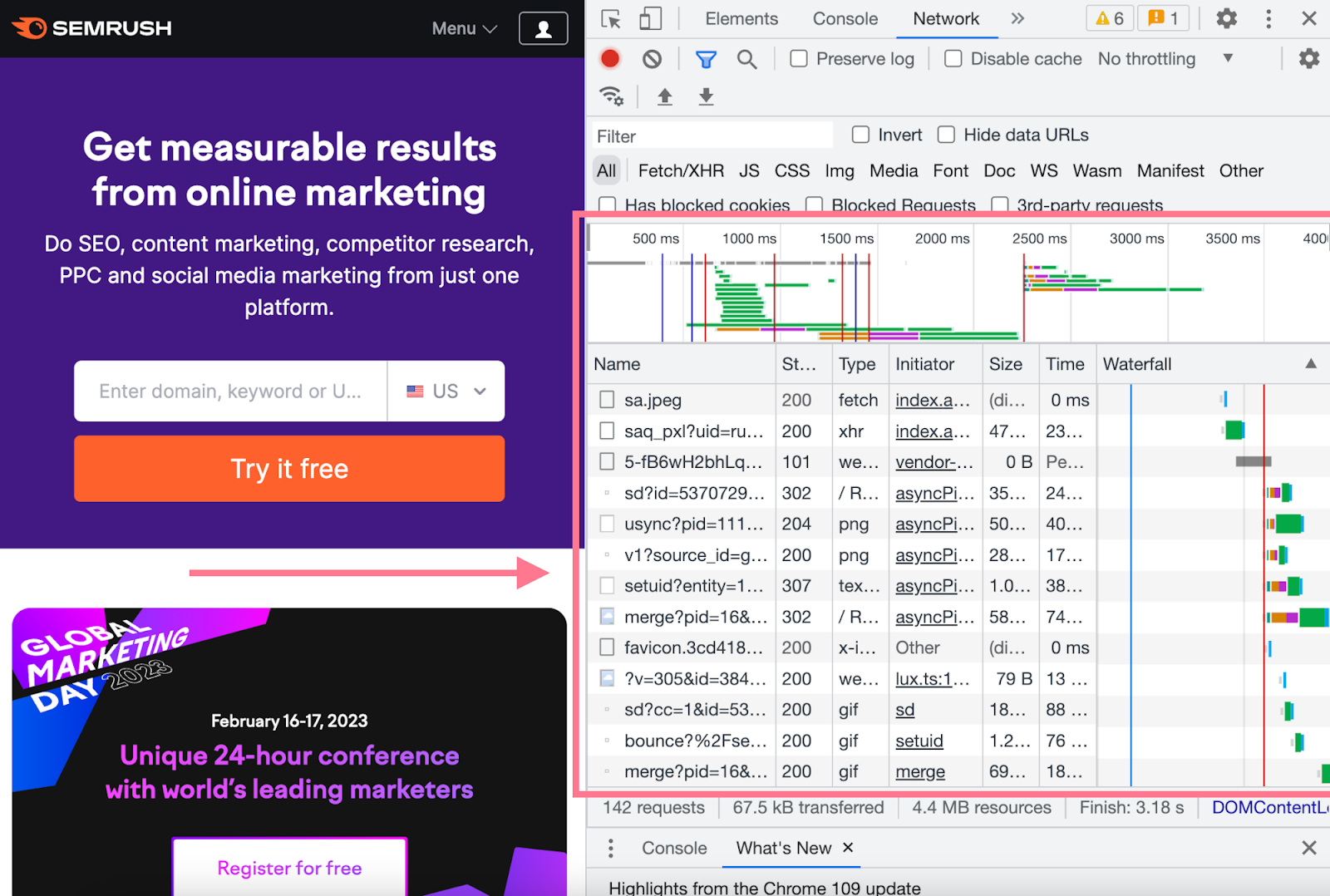Image resolution: width=1330 pixels, height=896 pixels.
Task: Click the 2500 ms timeline overview marker
Action: tap(1039, 239)
